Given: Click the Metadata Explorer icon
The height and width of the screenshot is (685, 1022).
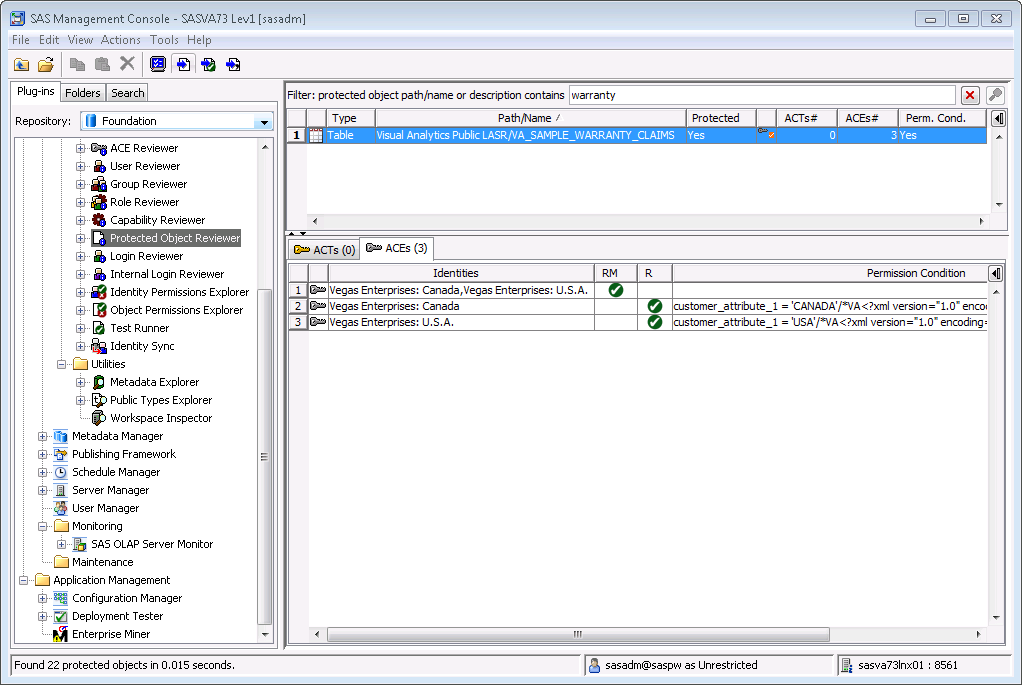Looking at the screenshot, I should (x=99, y=382).
